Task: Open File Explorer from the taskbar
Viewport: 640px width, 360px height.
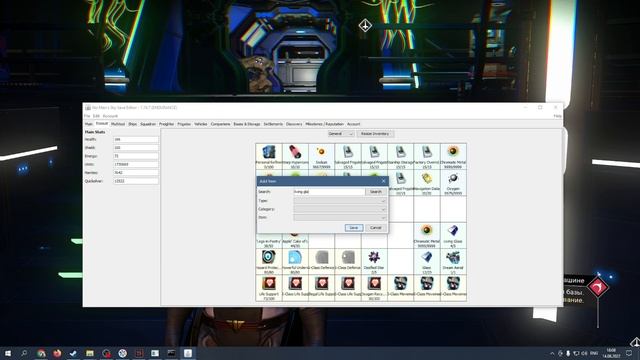Action: tap(90, 353)
